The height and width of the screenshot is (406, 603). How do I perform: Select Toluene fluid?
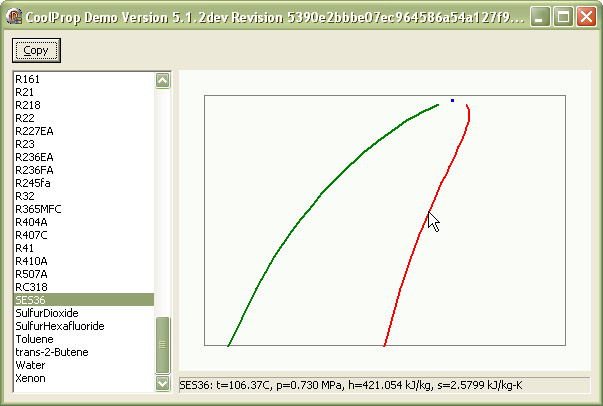pos(33,339)
